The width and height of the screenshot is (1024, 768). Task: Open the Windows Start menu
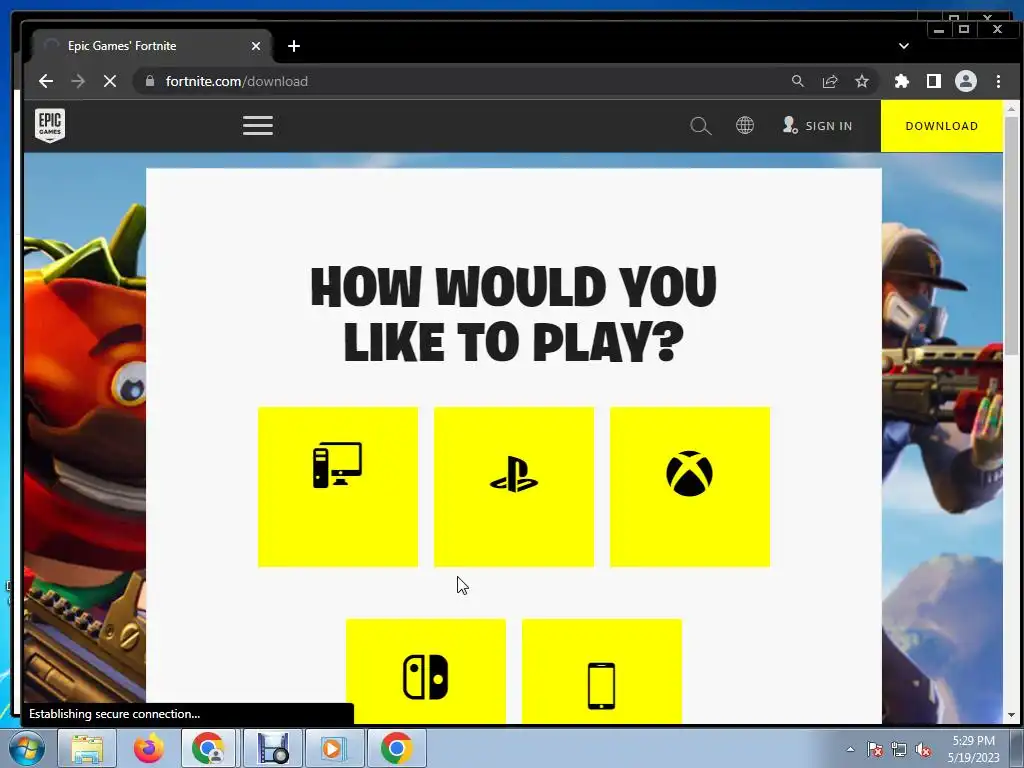pyautogui.click(x=27, y=748)
